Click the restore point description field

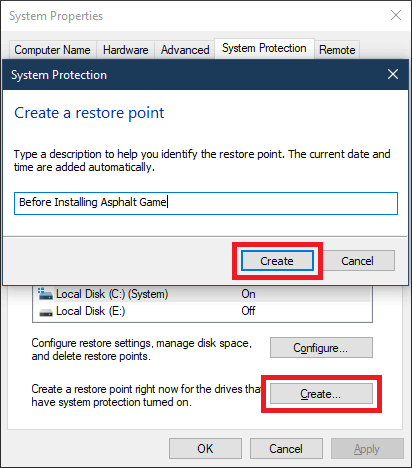click(206, 203)
